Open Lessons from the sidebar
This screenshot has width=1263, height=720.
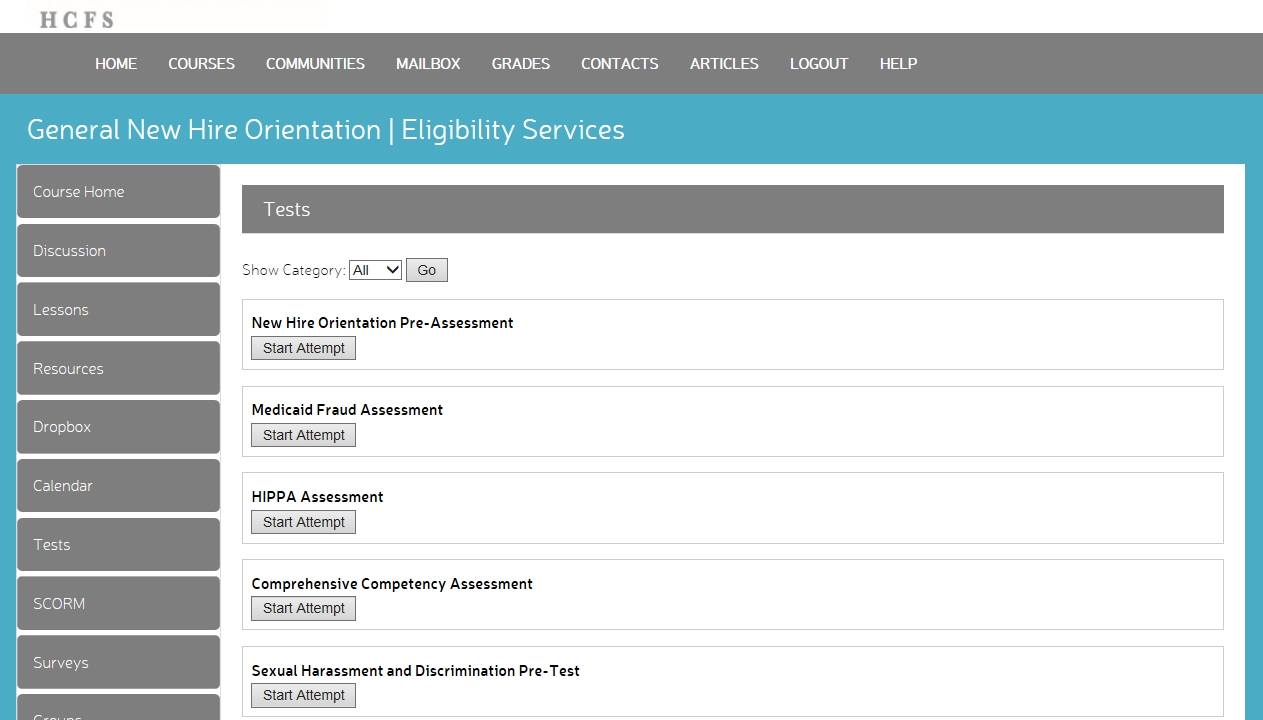(118, 310)
